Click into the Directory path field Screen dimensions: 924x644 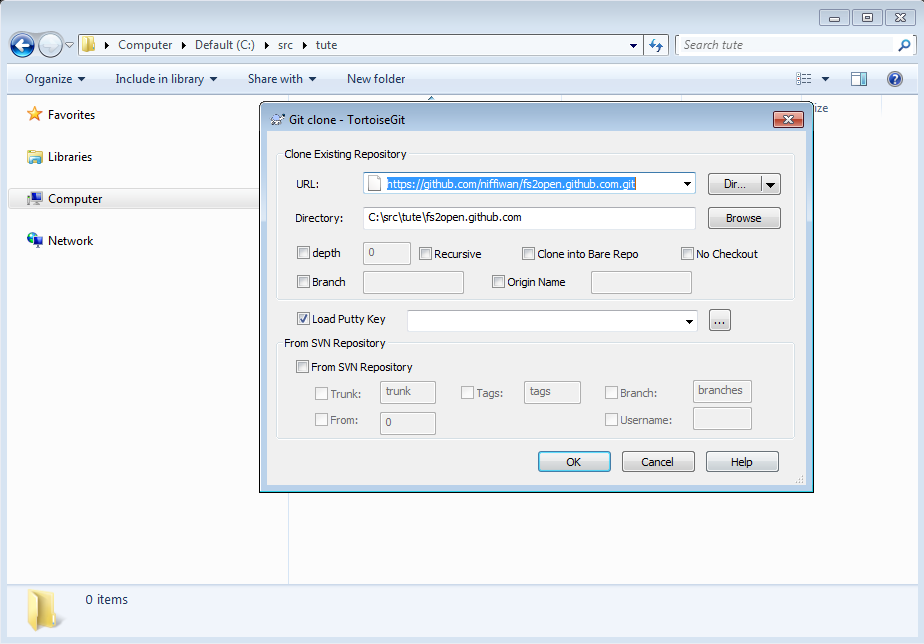[529, 218]
